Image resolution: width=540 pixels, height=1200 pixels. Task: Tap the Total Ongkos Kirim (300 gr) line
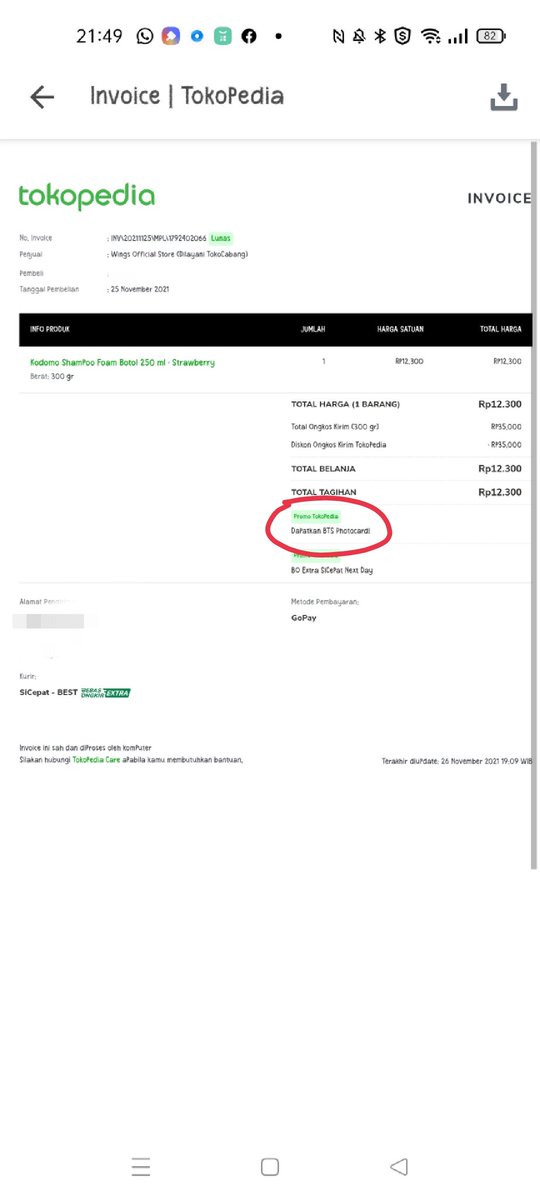406,426
